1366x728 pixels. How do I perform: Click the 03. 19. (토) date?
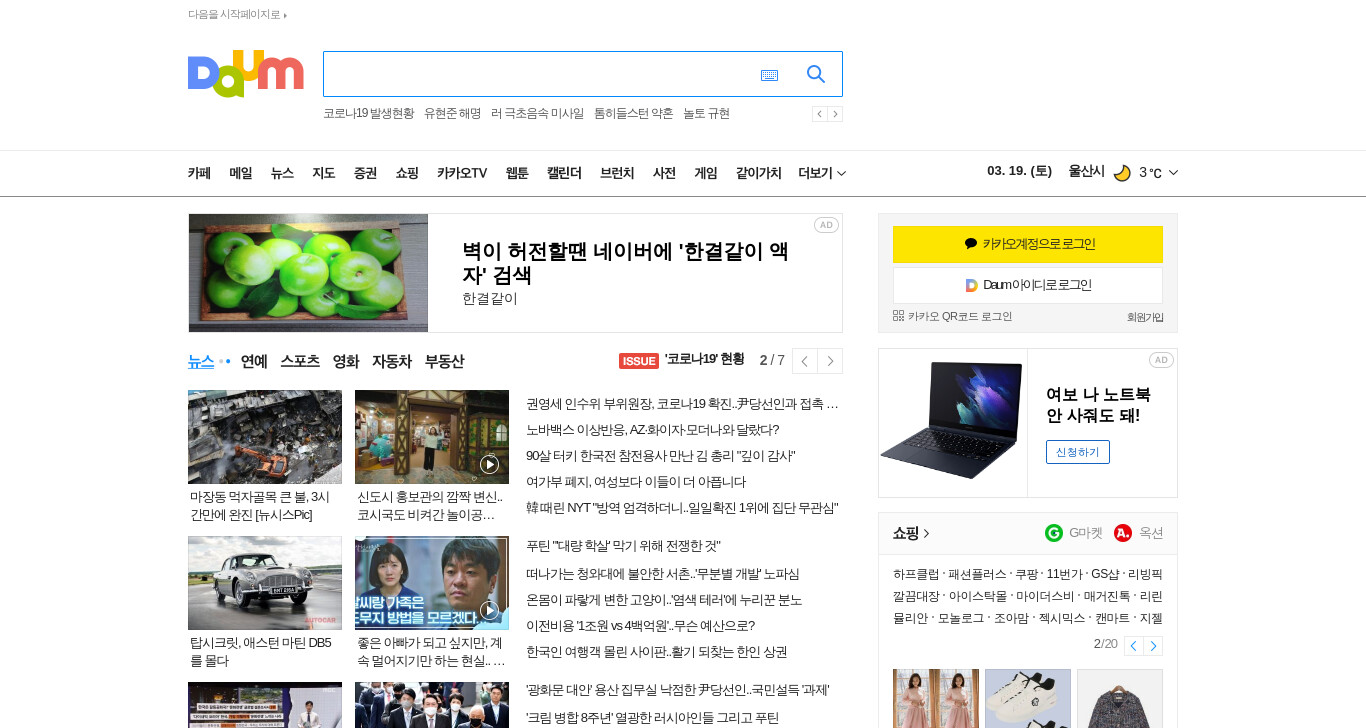pyautogui.click(x=1019, y=171)
